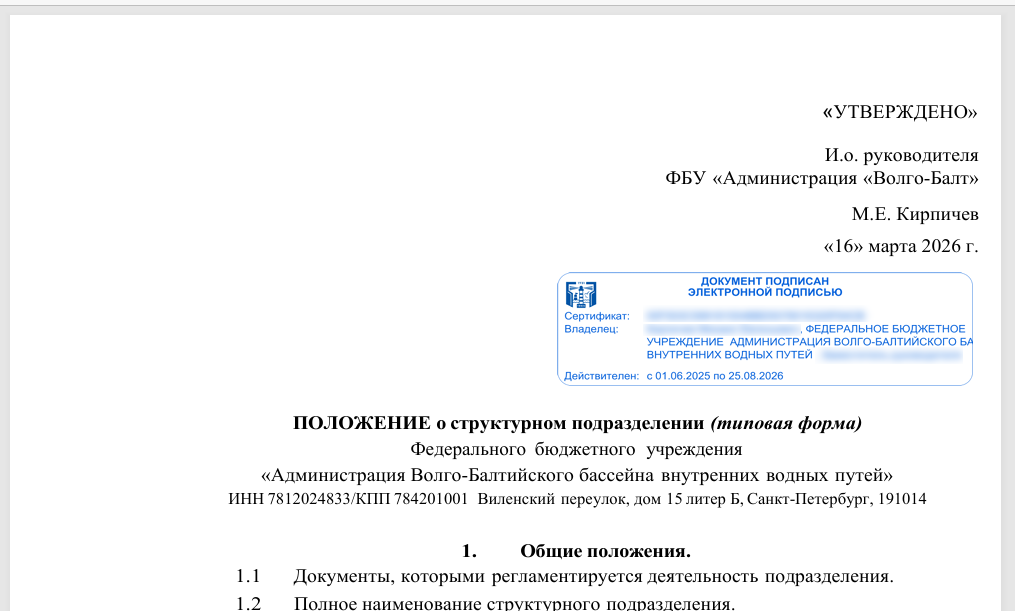Click the 'Действителен:' label in the stamp
Image resolution: width=1015 pixels, height=611 pixels.
[x=601, y=376]
